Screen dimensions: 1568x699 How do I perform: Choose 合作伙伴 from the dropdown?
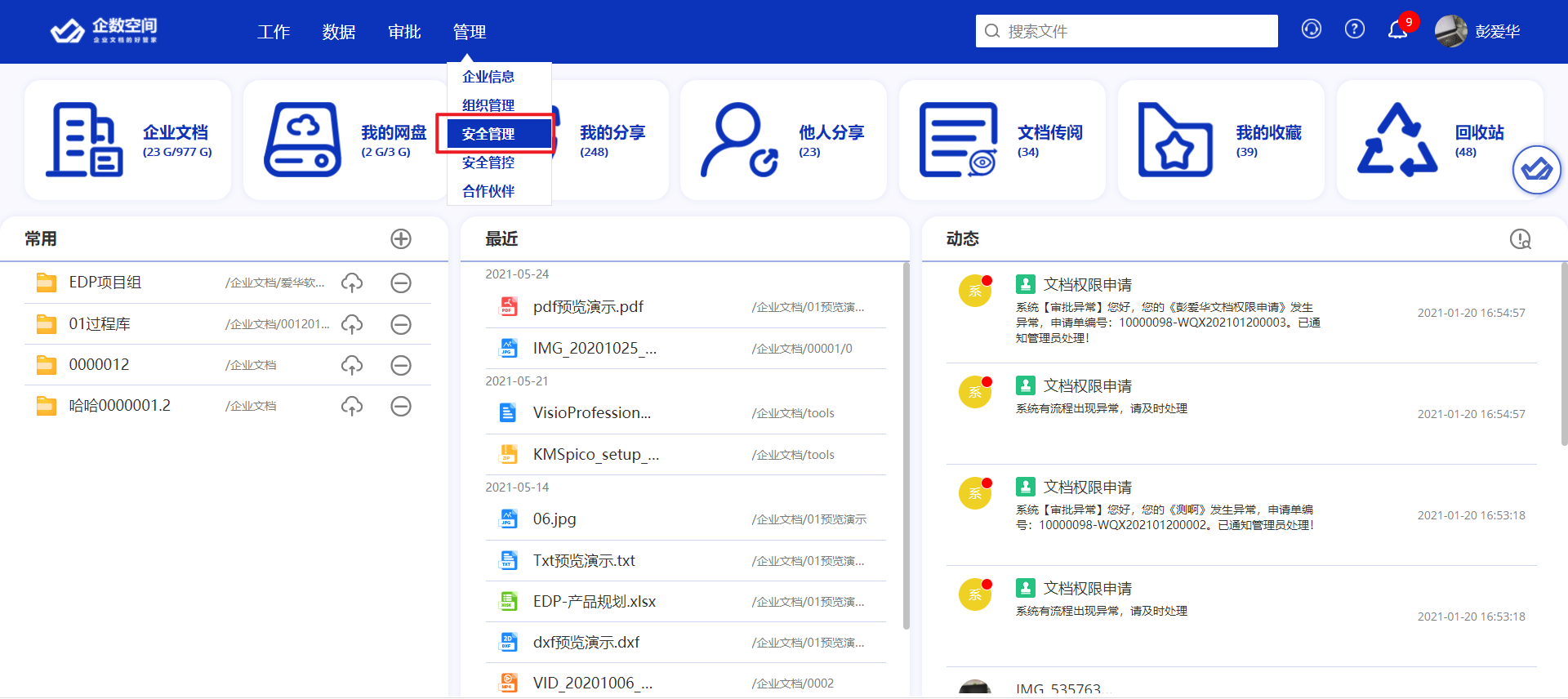[499, 191]
